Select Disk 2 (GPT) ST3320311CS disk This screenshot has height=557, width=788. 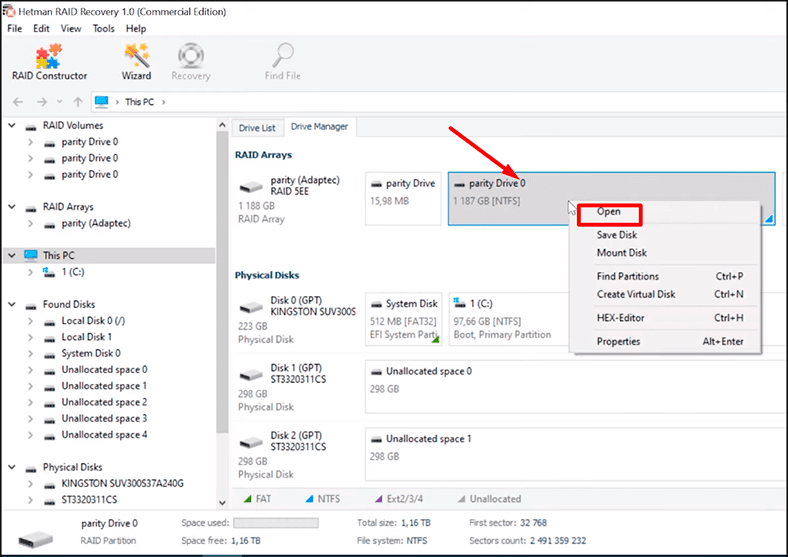tap(297, 454)
